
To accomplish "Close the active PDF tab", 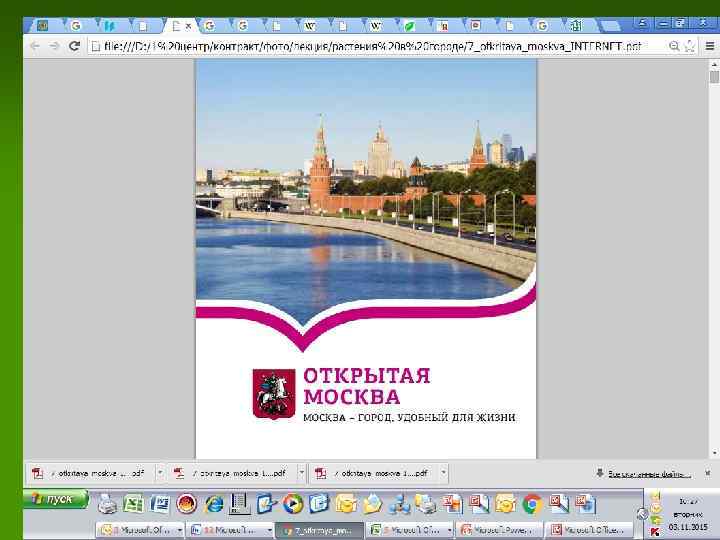I will 188,27.
